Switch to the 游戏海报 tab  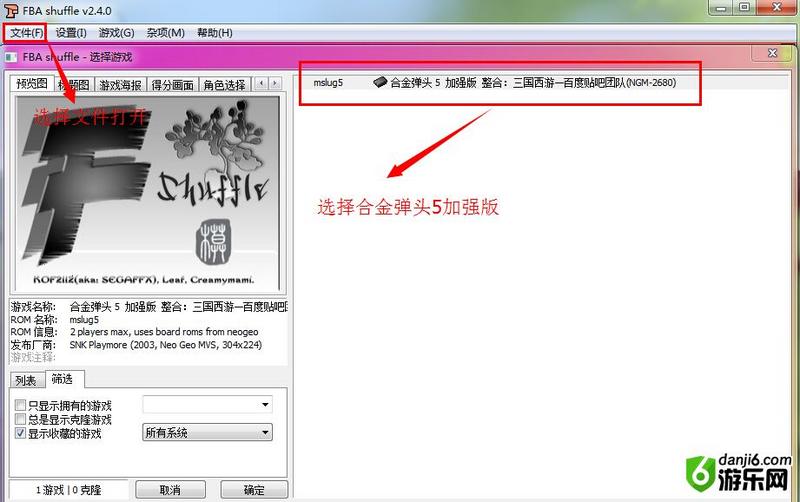120,85
